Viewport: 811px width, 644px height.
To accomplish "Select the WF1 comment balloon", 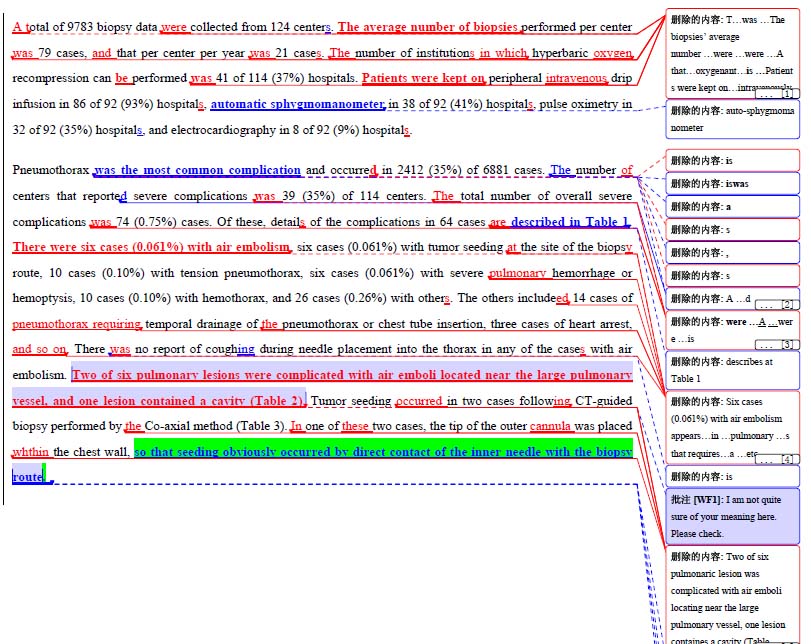I will point(732,516).
